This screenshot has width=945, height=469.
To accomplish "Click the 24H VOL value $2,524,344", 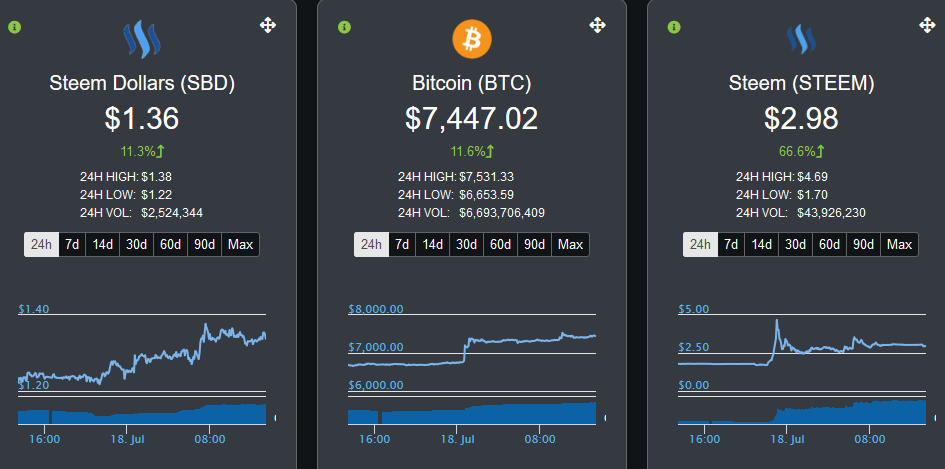I will (172, 213).
